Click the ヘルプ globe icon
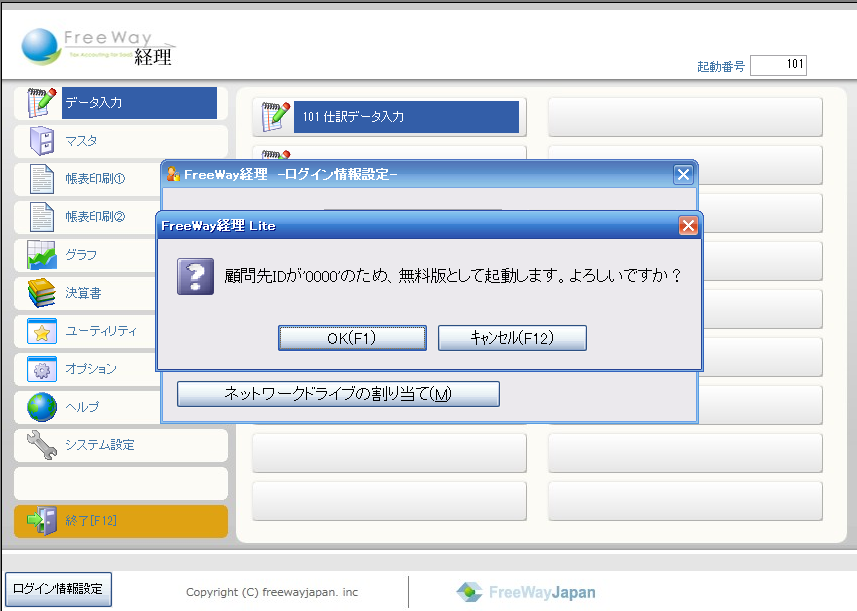857x611 pixels. (x=41, y=407)
